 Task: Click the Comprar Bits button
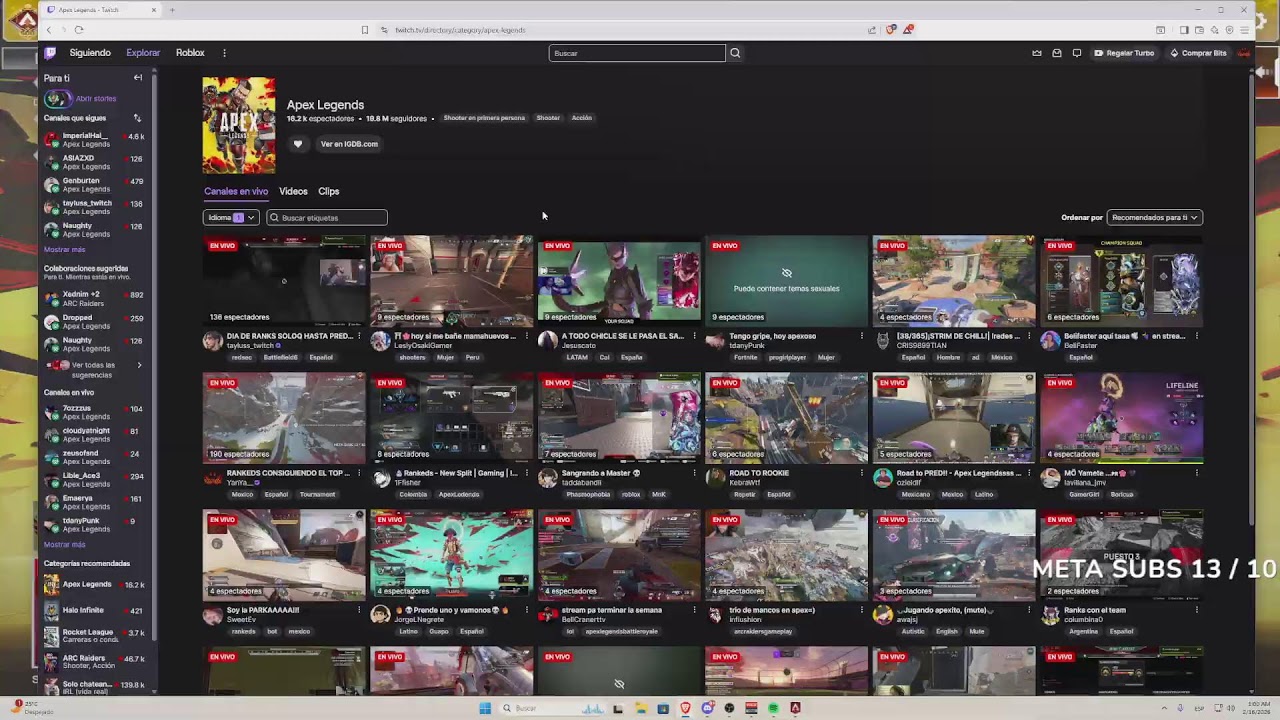pyautogui.click(x=1198, y=53)
